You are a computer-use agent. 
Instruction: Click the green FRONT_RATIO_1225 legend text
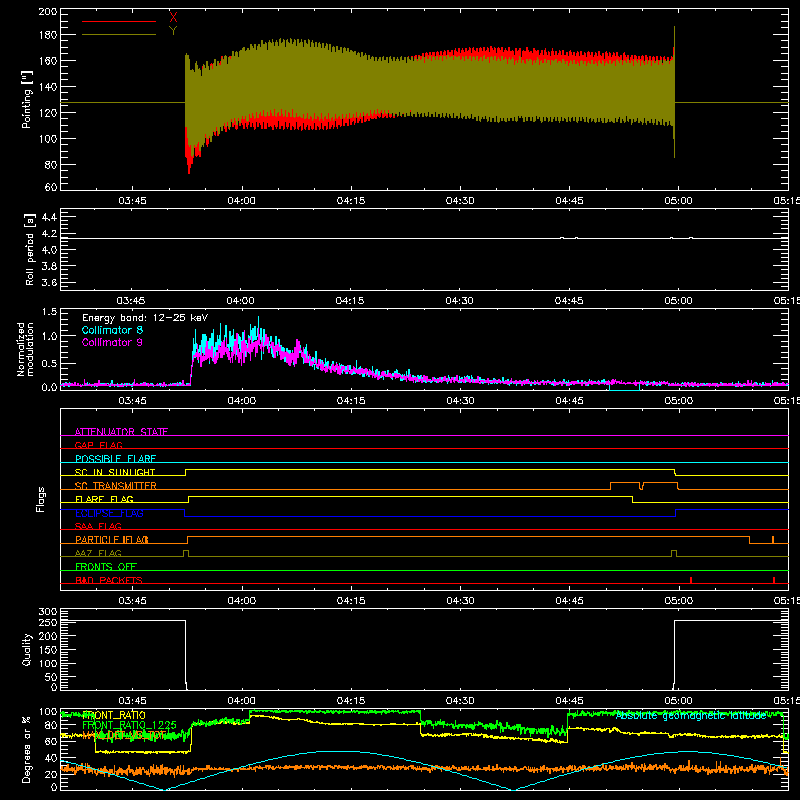click(x=129, y=725)
